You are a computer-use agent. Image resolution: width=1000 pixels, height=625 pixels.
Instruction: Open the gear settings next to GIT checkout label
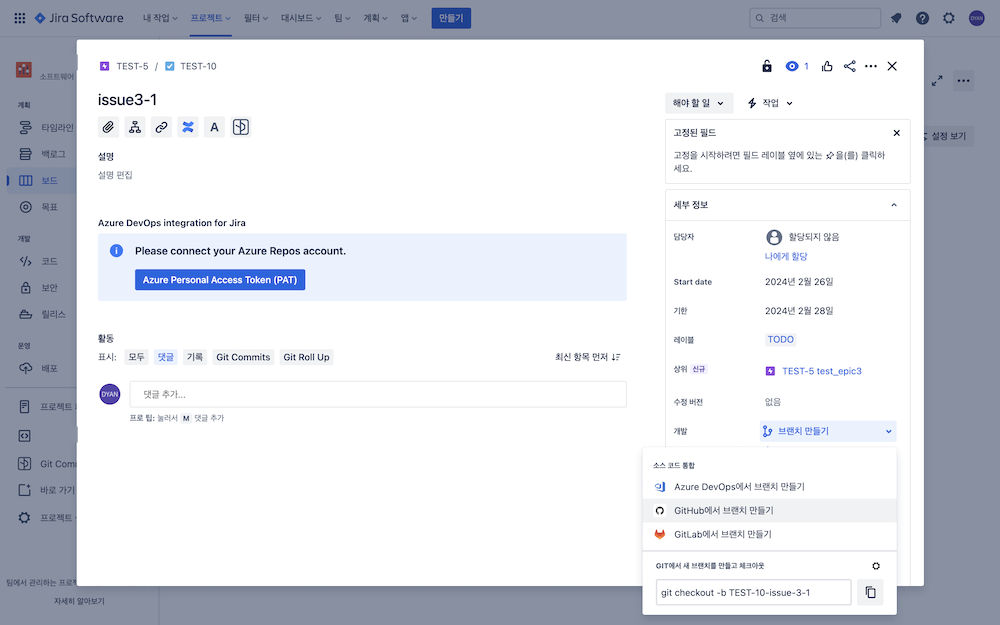click(876, 566)
